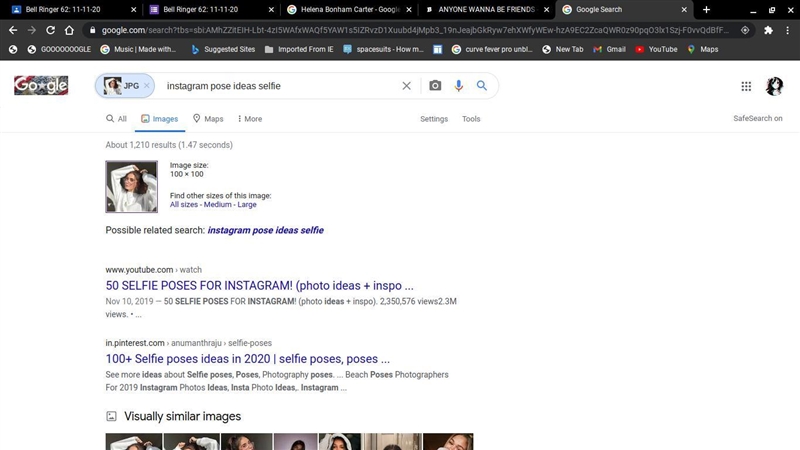Select the Images results tab
800x450 pixels.
(160, 119)
